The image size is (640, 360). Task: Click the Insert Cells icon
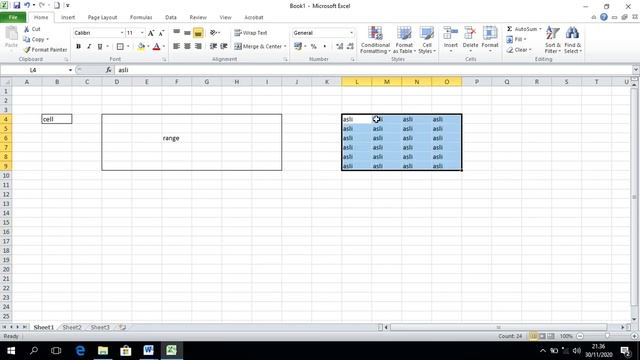451,33
